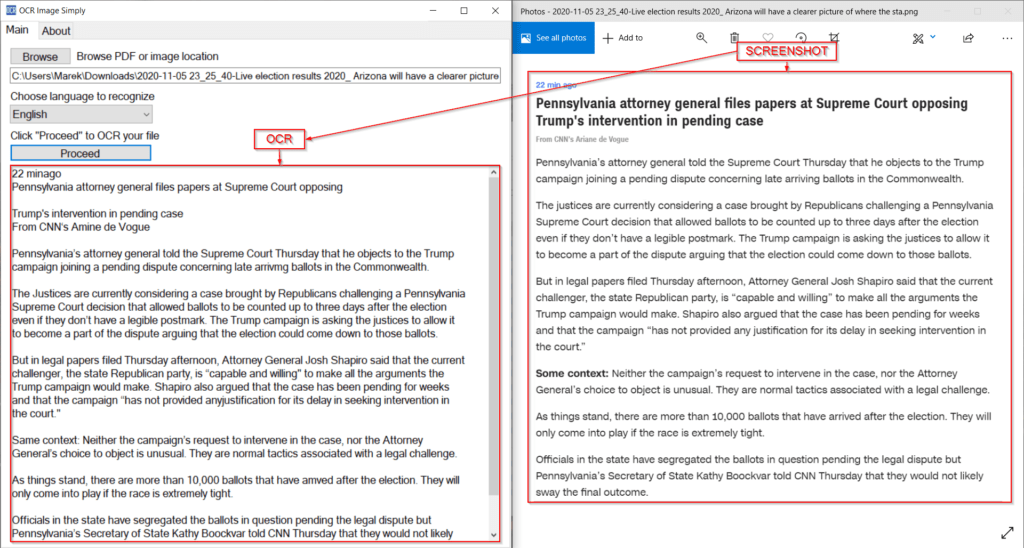Open the three-dots more options menu
Image resolution: width=1024 pixels, height=548 pixels.
click(x=1006, y=38)
